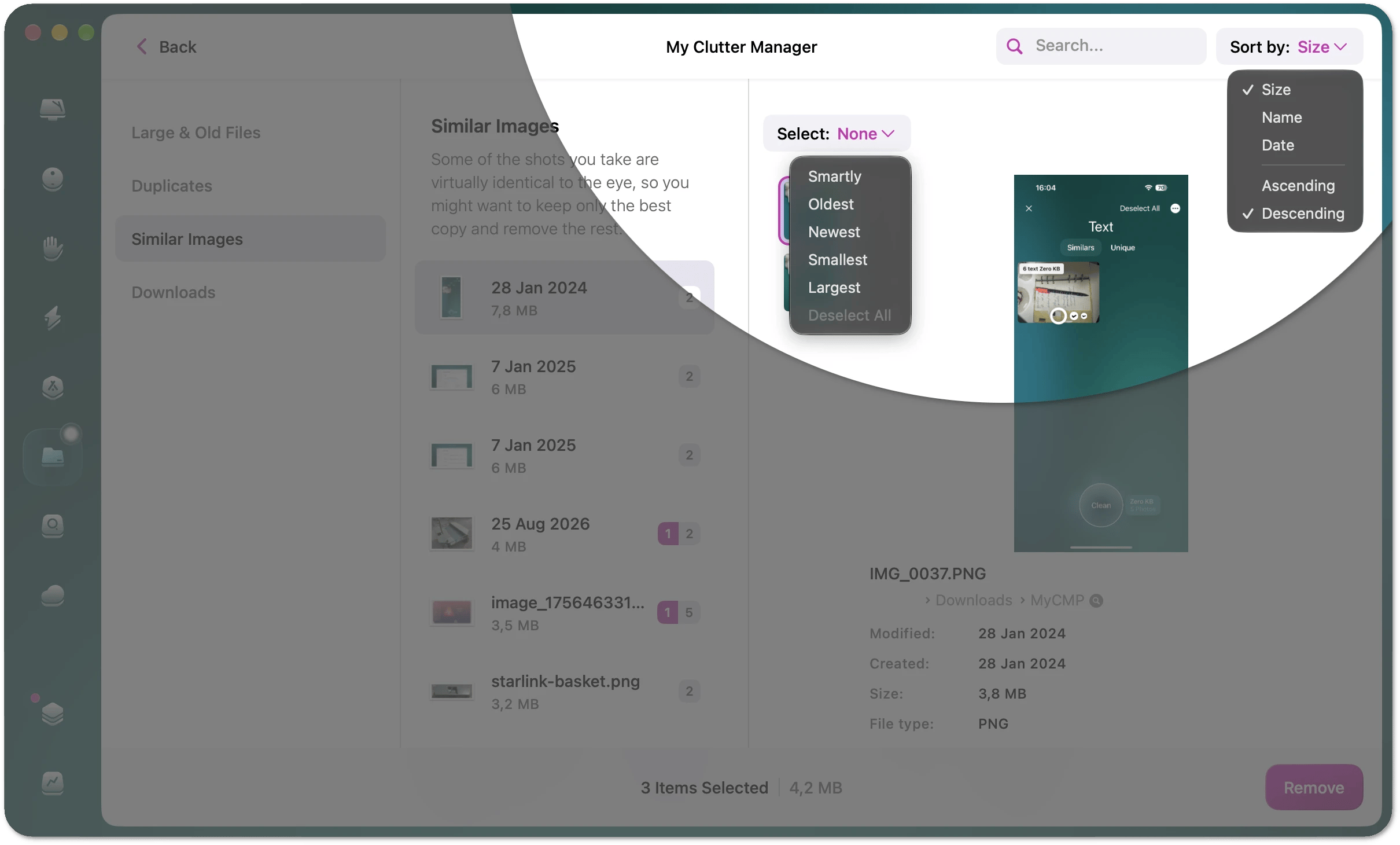Go to Large & Old Files section

tap(250, 133)
